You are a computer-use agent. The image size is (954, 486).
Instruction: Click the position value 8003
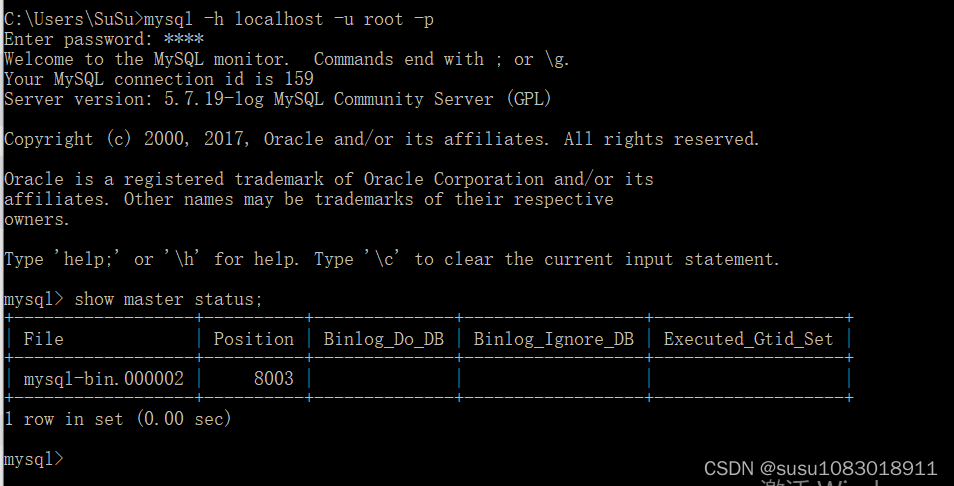pyautogui.click(x=274, y=379)
